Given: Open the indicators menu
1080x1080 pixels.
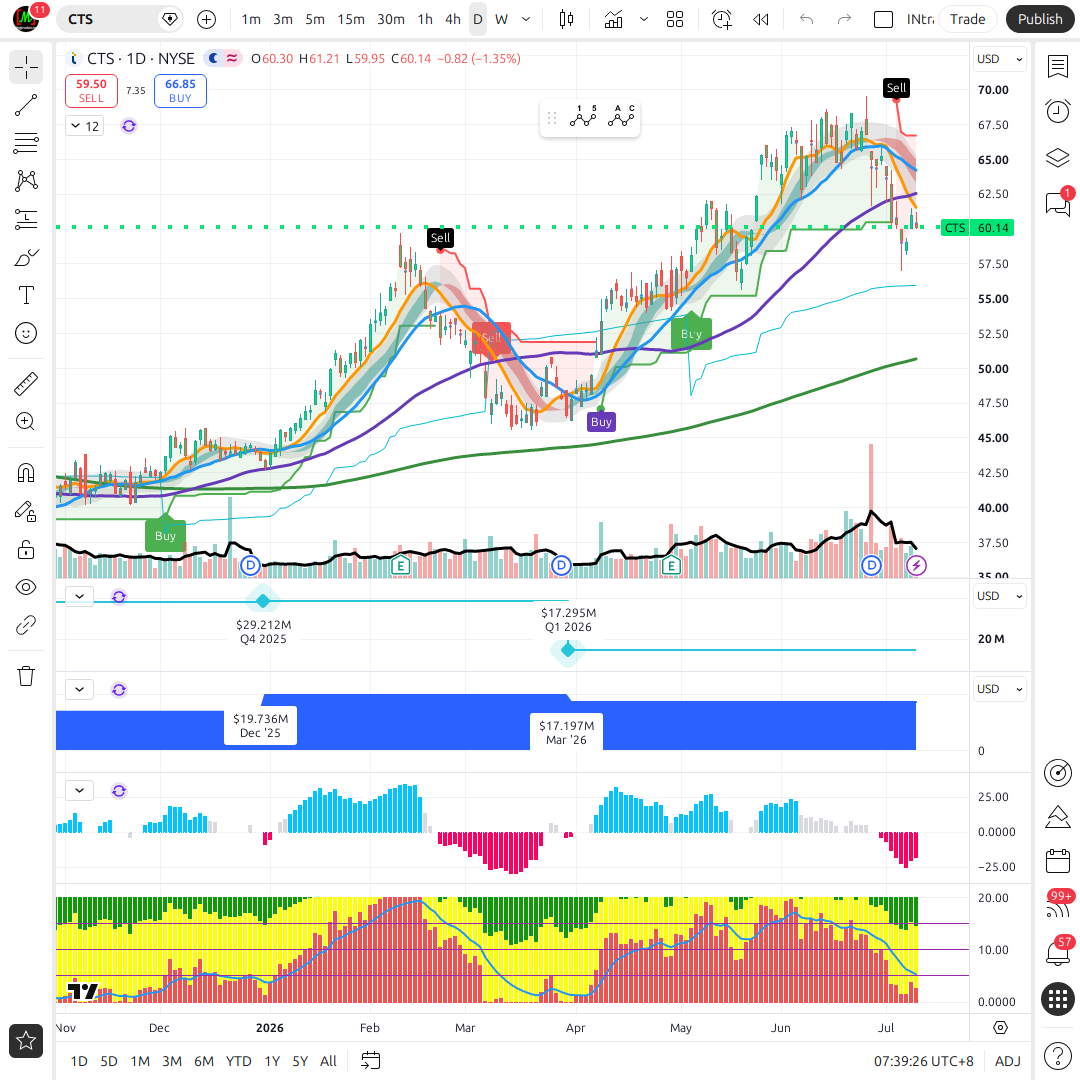Looking at the screenshot, I should 613,19.
